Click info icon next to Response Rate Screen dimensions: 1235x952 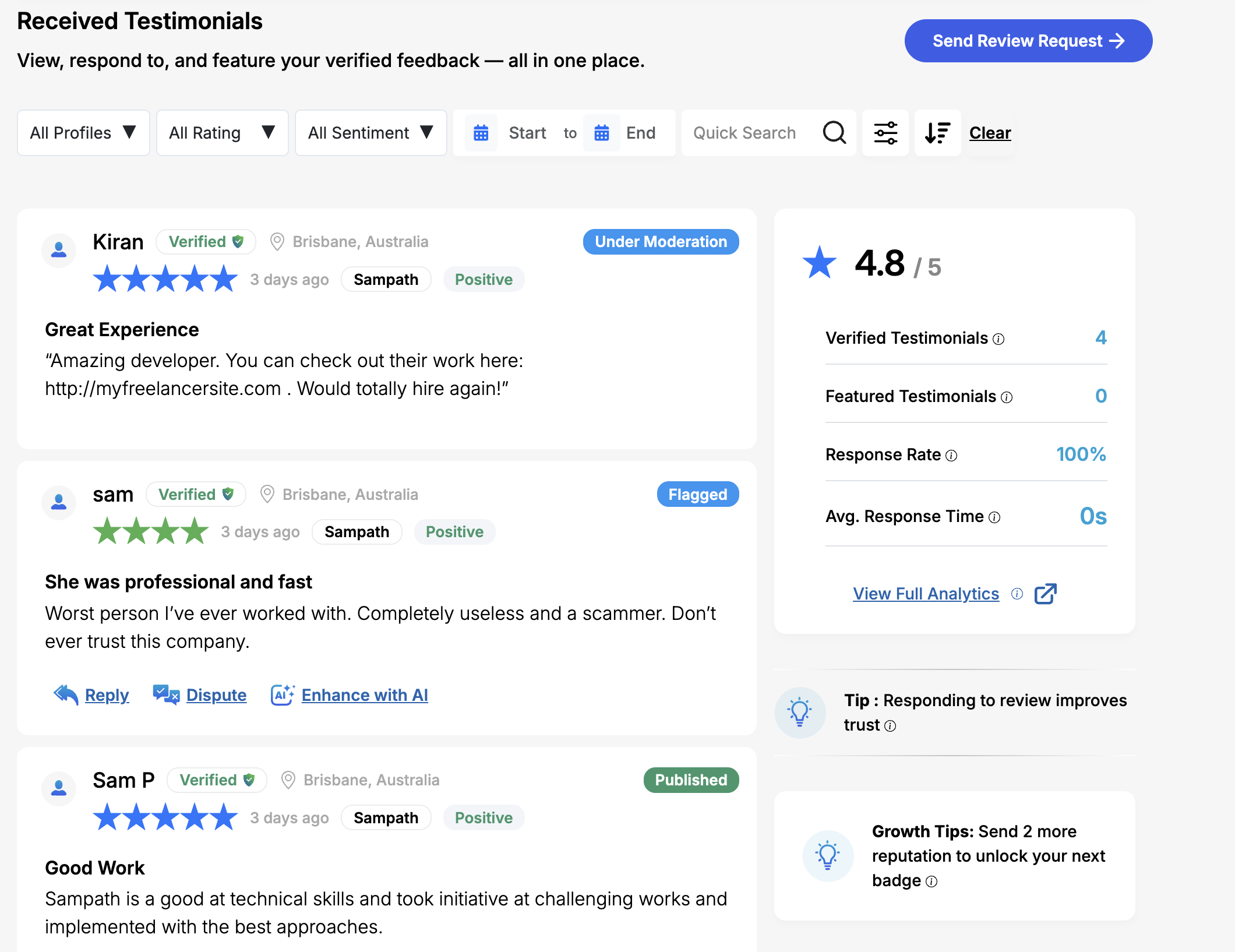[x=951, y=456]
